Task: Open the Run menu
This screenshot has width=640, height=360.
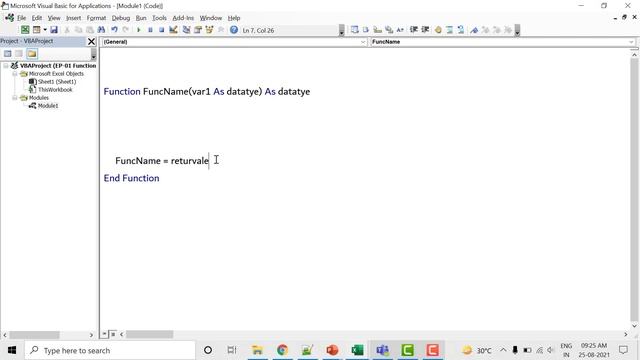Action: [141, 18]
